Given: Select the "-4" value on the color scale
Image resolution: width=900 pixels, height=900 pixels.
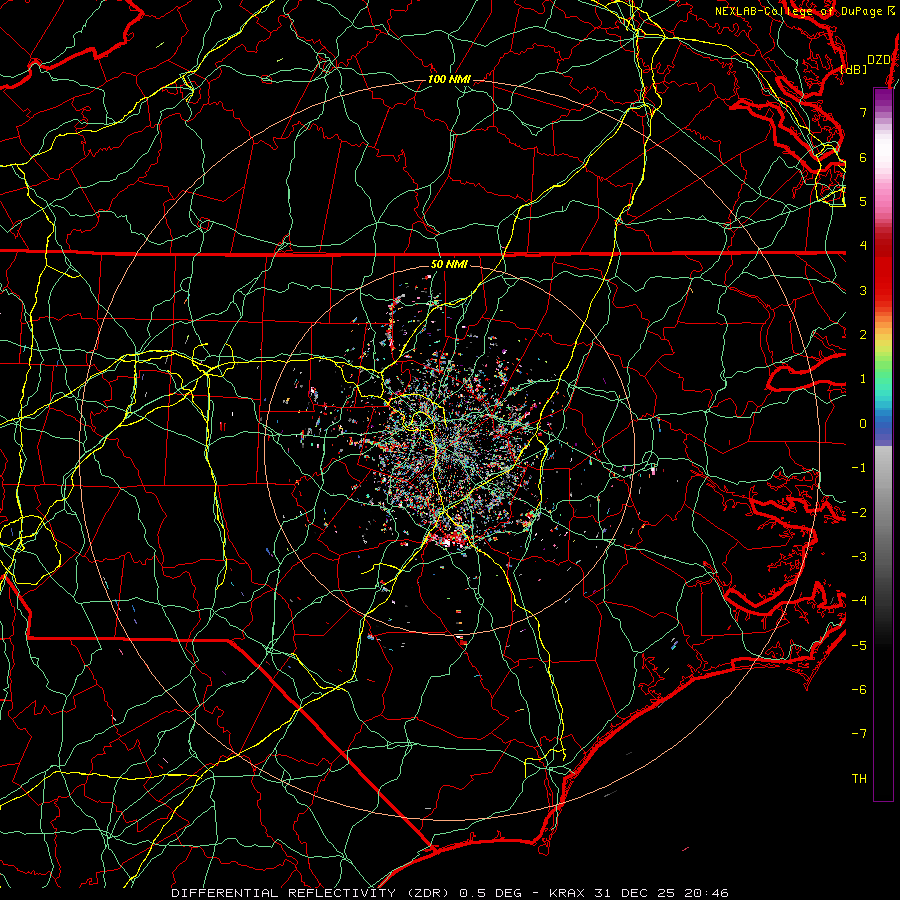Looking at the screenshot, I should click(859, 601).
